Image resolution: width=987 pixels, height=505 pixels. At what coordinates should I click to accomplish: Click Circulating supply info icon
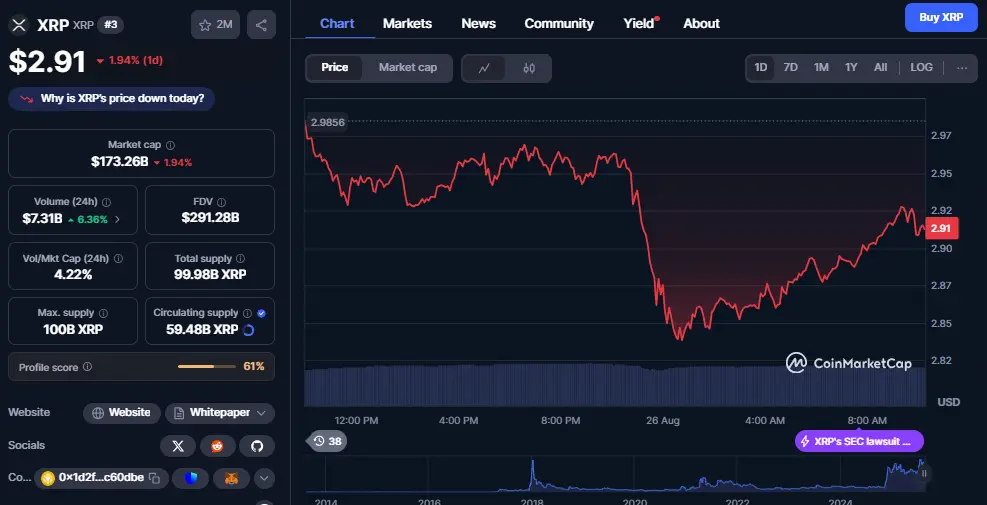coord(247,313)
